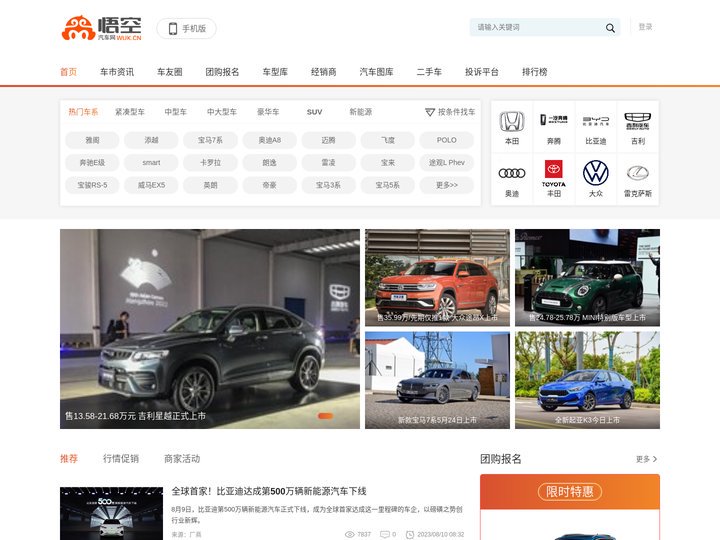Click the comment bubble icon on article

[384, 534]
